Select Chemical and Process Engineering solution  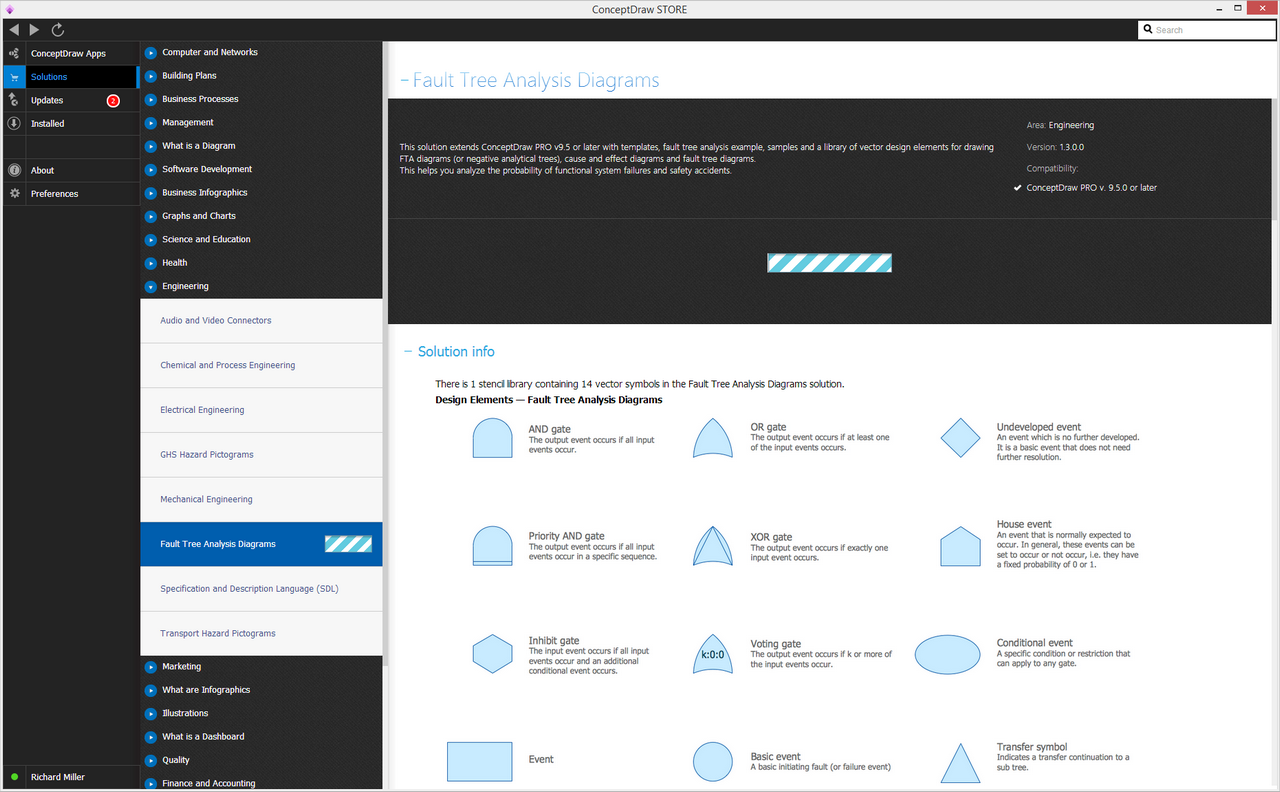point(261,365)
